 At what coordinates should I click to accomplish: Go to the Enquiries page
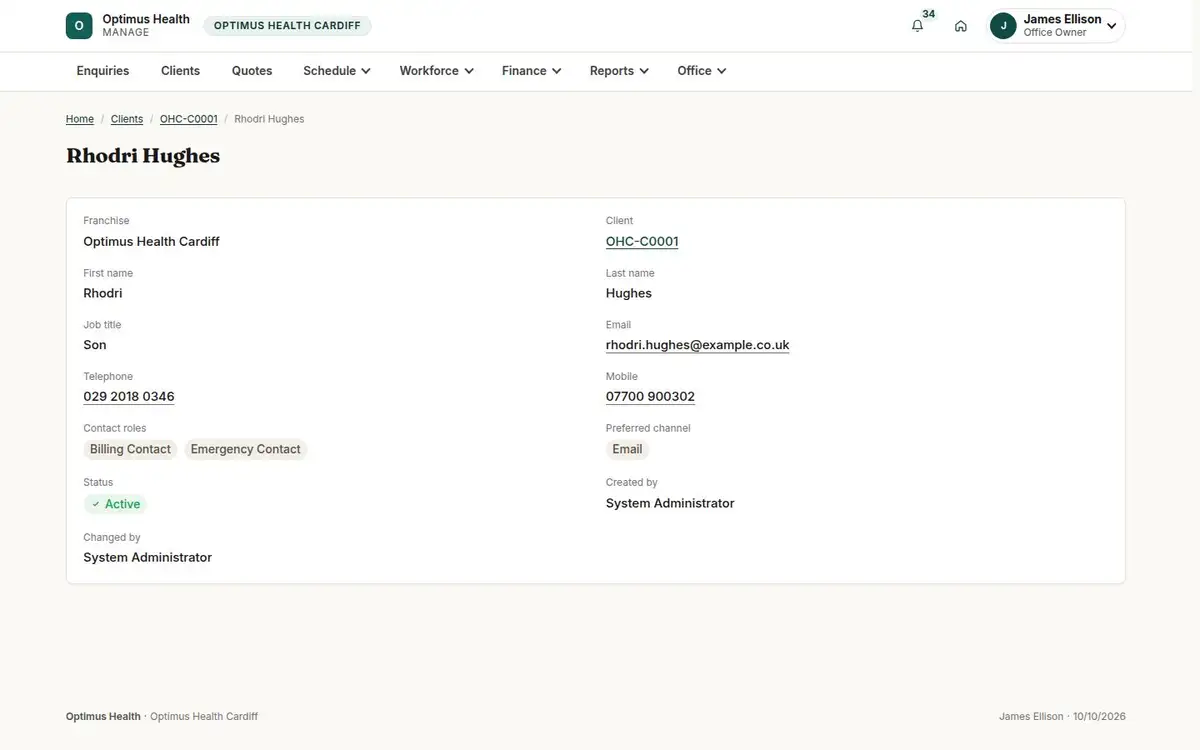click(x=103, y=71)
